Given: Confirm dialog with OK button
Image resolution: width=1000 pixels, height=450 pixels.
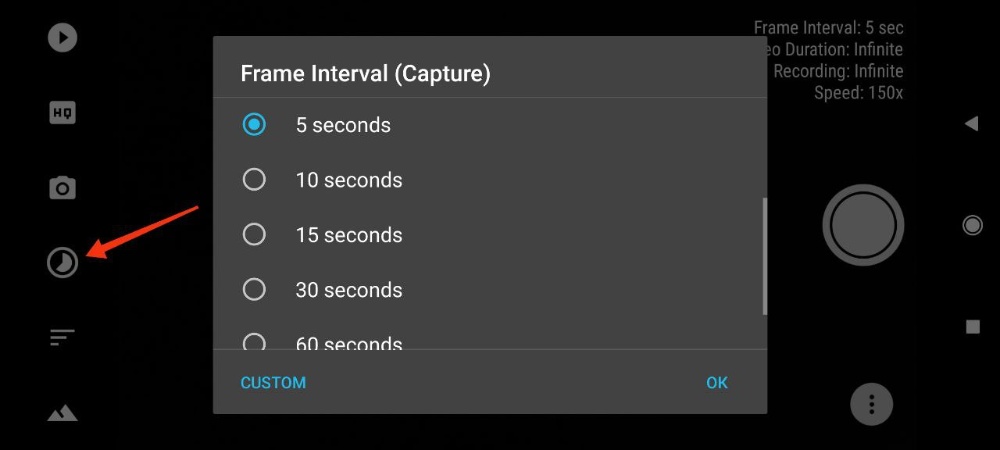Looking at the screenshot, I should coord(717,382).
